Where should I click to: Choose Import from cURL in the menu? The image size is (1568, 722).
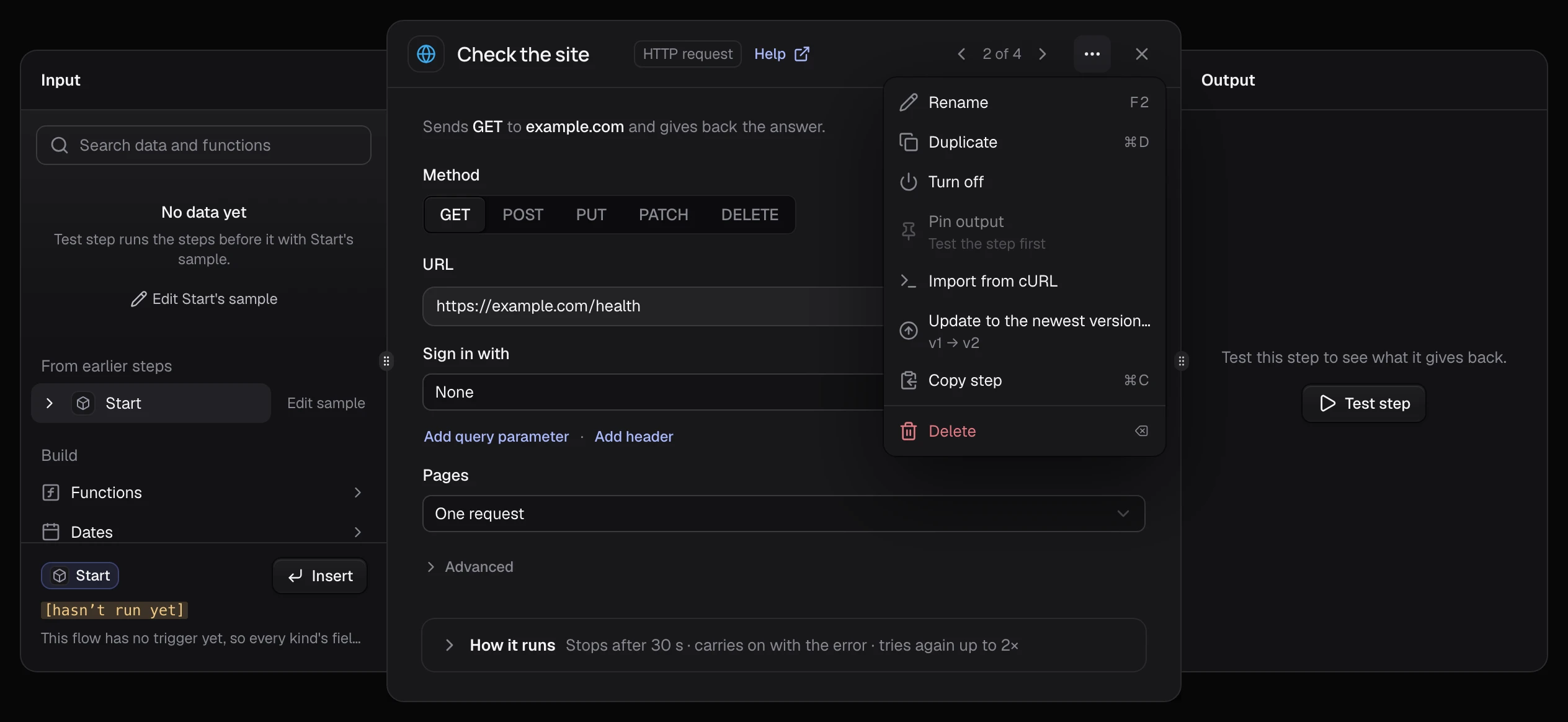pos(1024,281)
